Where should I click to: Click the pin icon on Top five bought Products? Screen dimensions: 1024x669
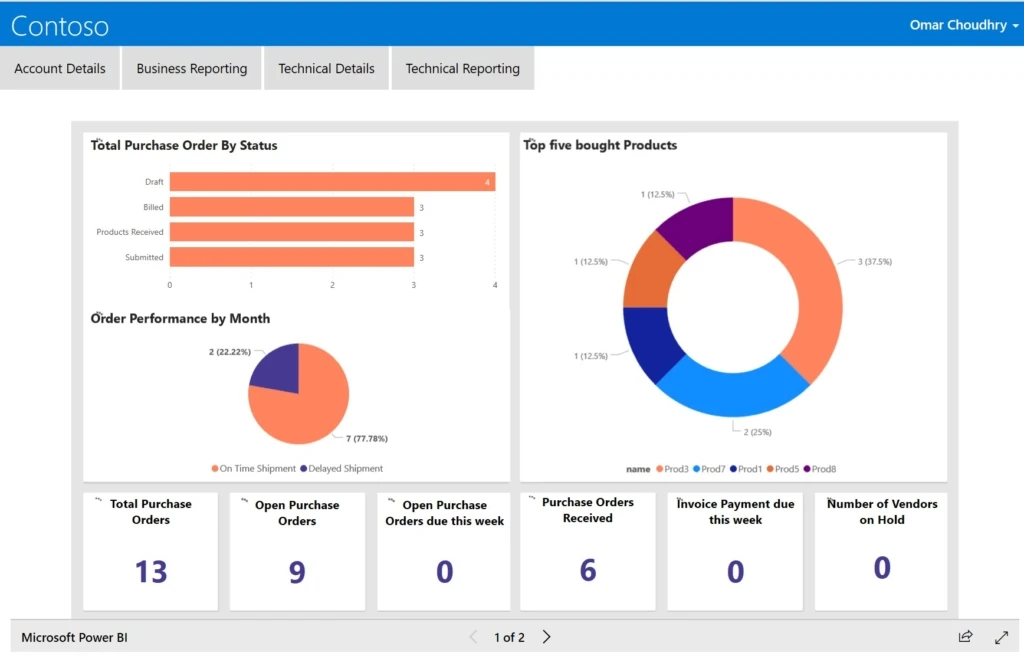click(x=530, y=139)
